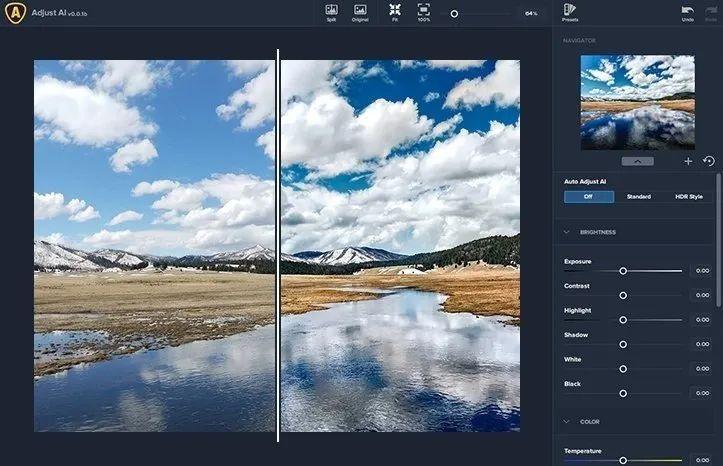
Task: Collapse the Color section
Action: (x=567, y=421)
